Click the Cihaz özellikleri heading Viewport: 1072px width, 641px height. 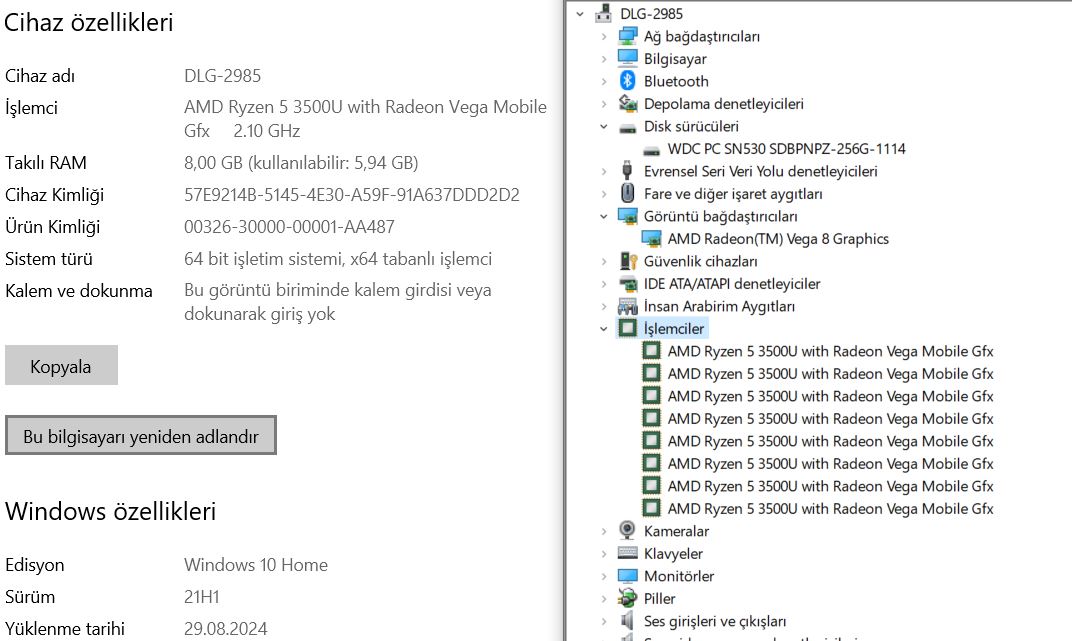pyautogui.click(x=89, y=23)
